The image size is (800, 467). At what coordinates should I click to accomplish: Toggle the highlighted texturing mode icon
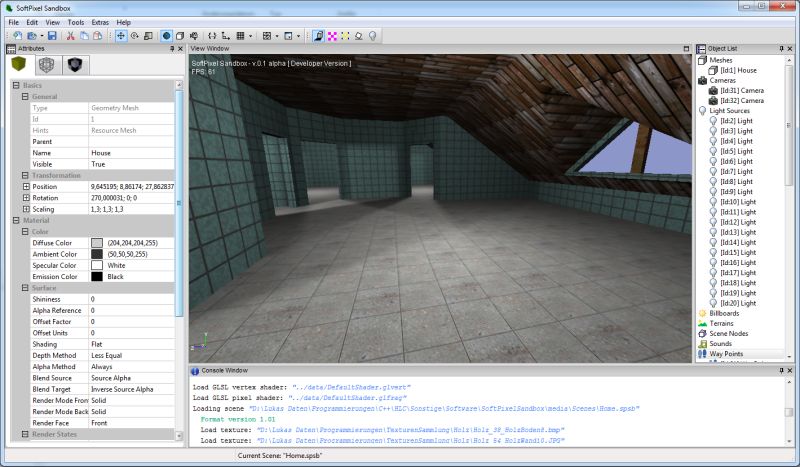[x=318, y=36]
